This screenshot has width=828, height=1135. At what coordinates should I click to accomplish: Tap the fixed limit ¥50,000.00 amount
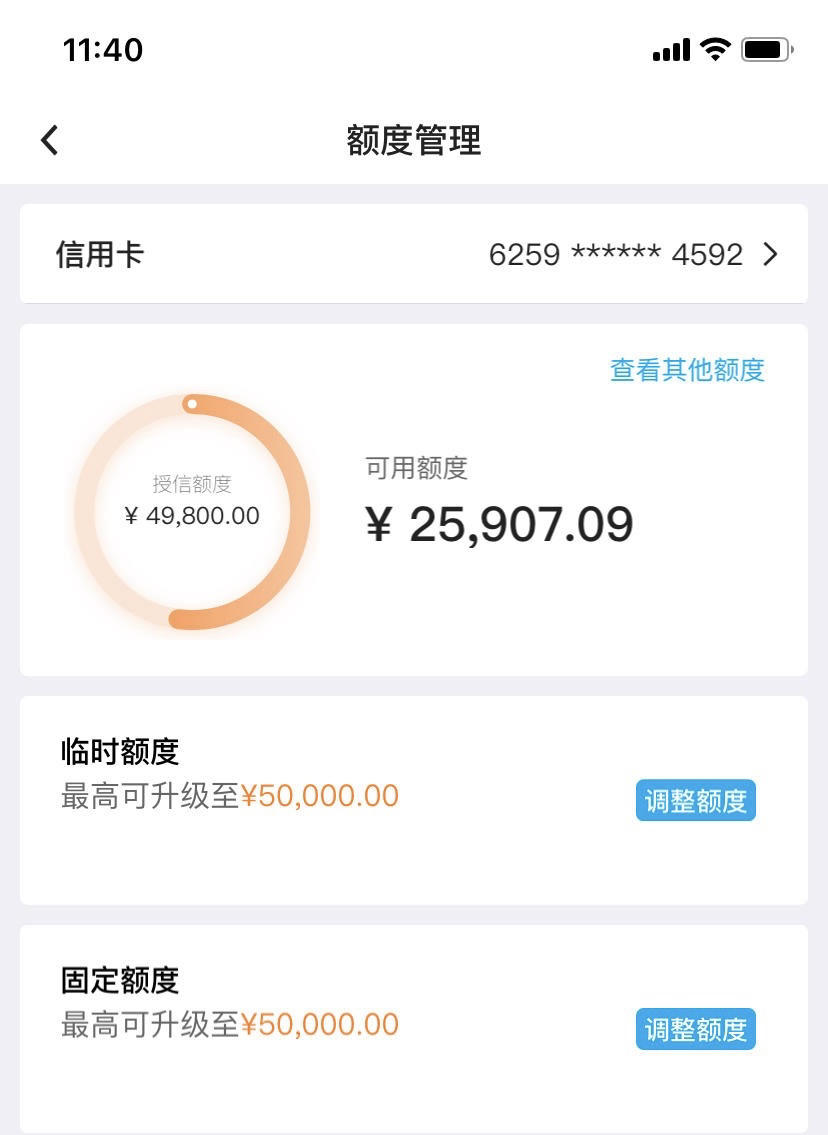click(319, 1024)
